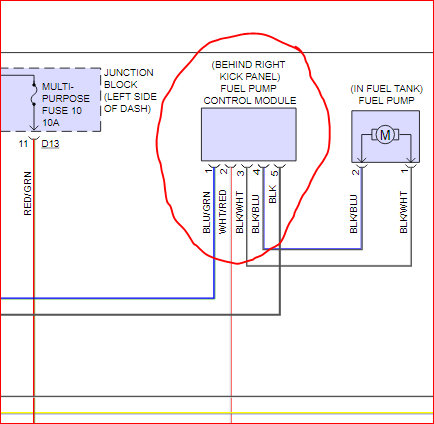The width and height of the screenshot is (434, 424).
Task: Click BLK/BLU label under the fuel pump
Action: coord(354,214)
